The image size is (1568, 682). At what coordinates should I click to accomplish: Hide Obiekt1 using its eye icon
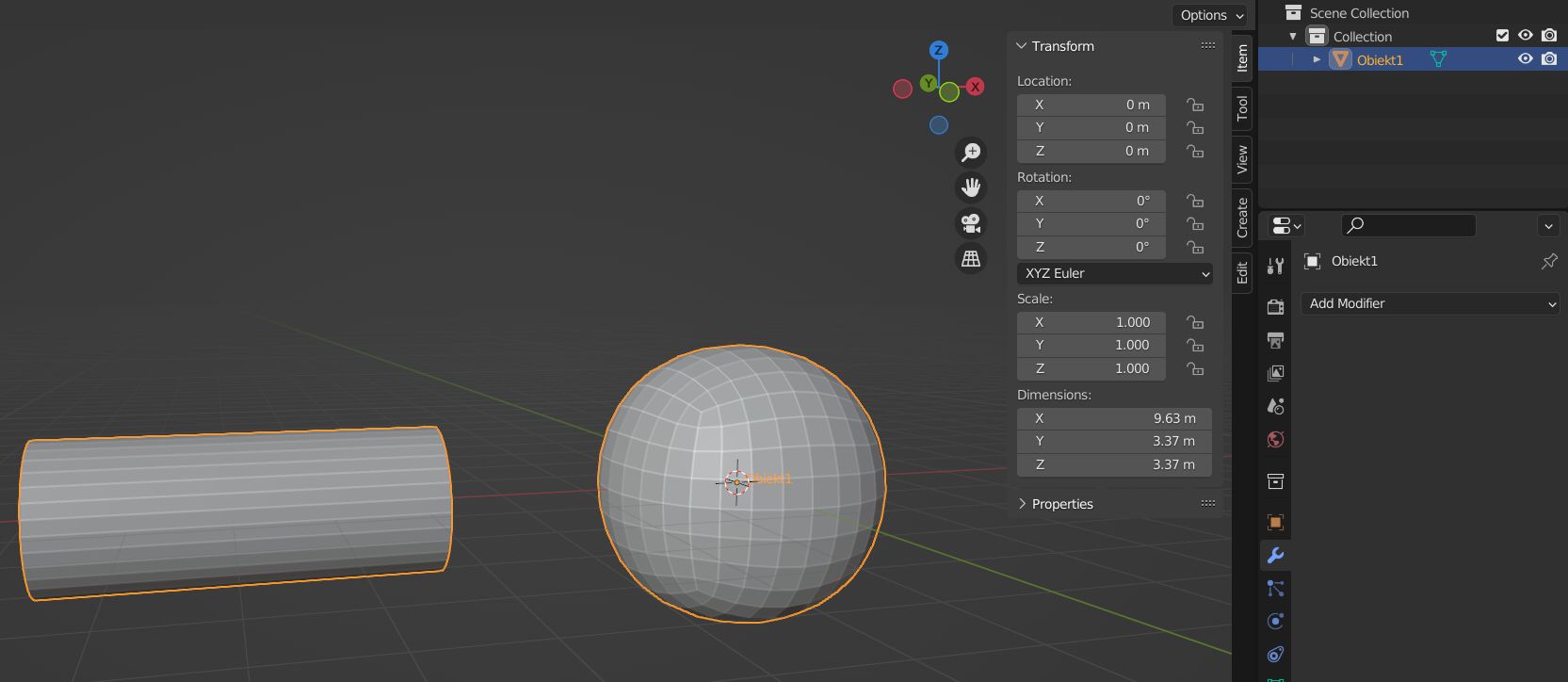(1525, 59)
